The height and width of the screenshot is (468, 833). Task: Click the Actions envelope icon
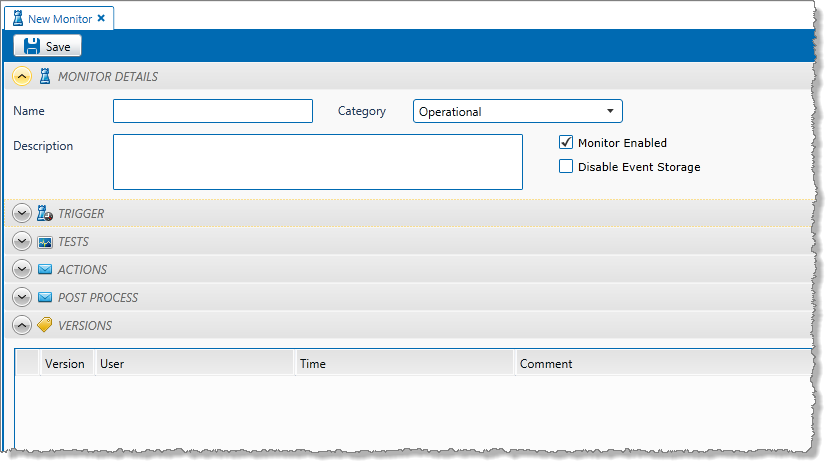tap(45, 269)
